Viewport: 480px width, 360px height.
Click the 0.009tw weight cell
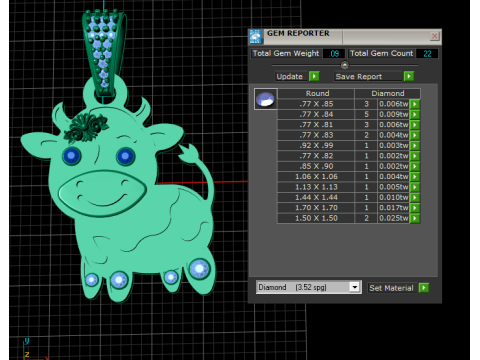pos(393,114)
